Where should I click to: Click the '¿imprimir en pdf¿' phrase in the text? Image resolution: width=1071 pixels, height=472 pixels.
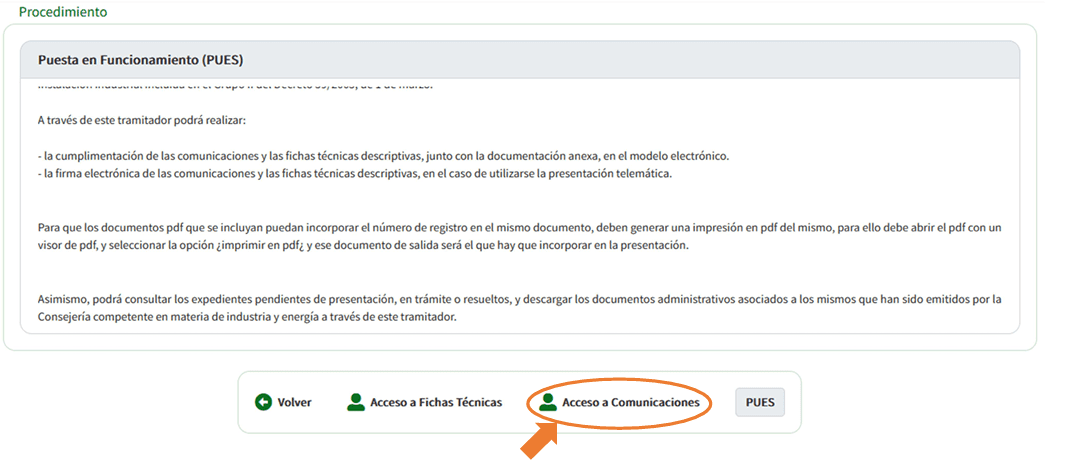[x=259, y=246]
